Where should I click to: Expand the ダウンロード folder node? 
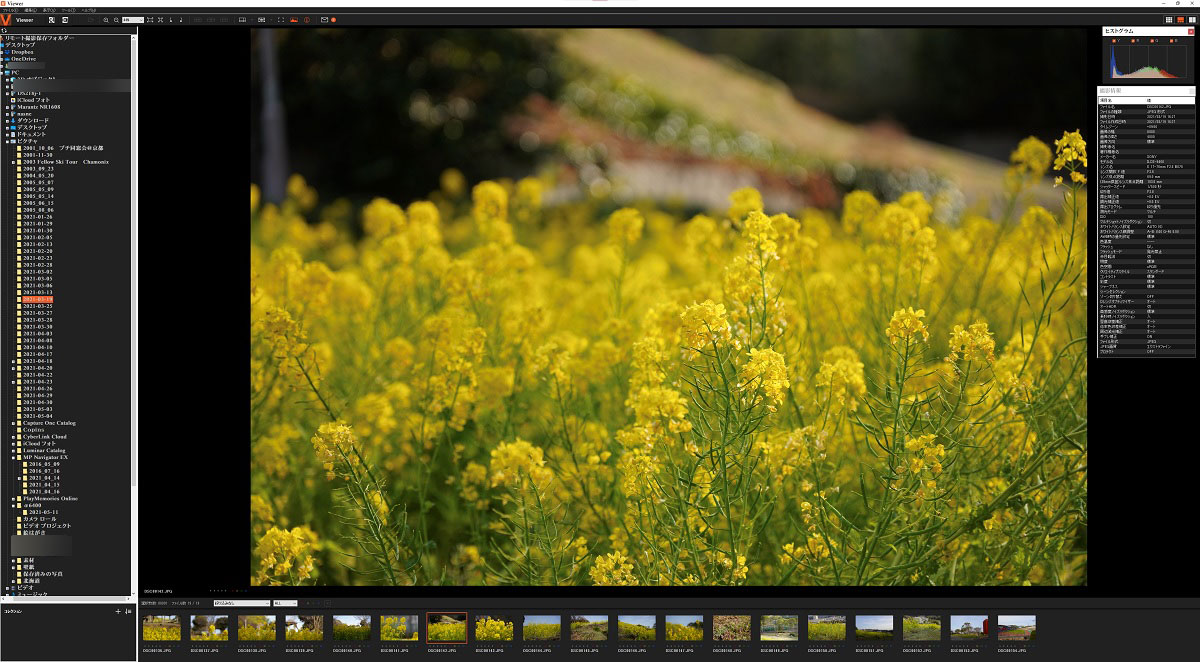point(8,121)
